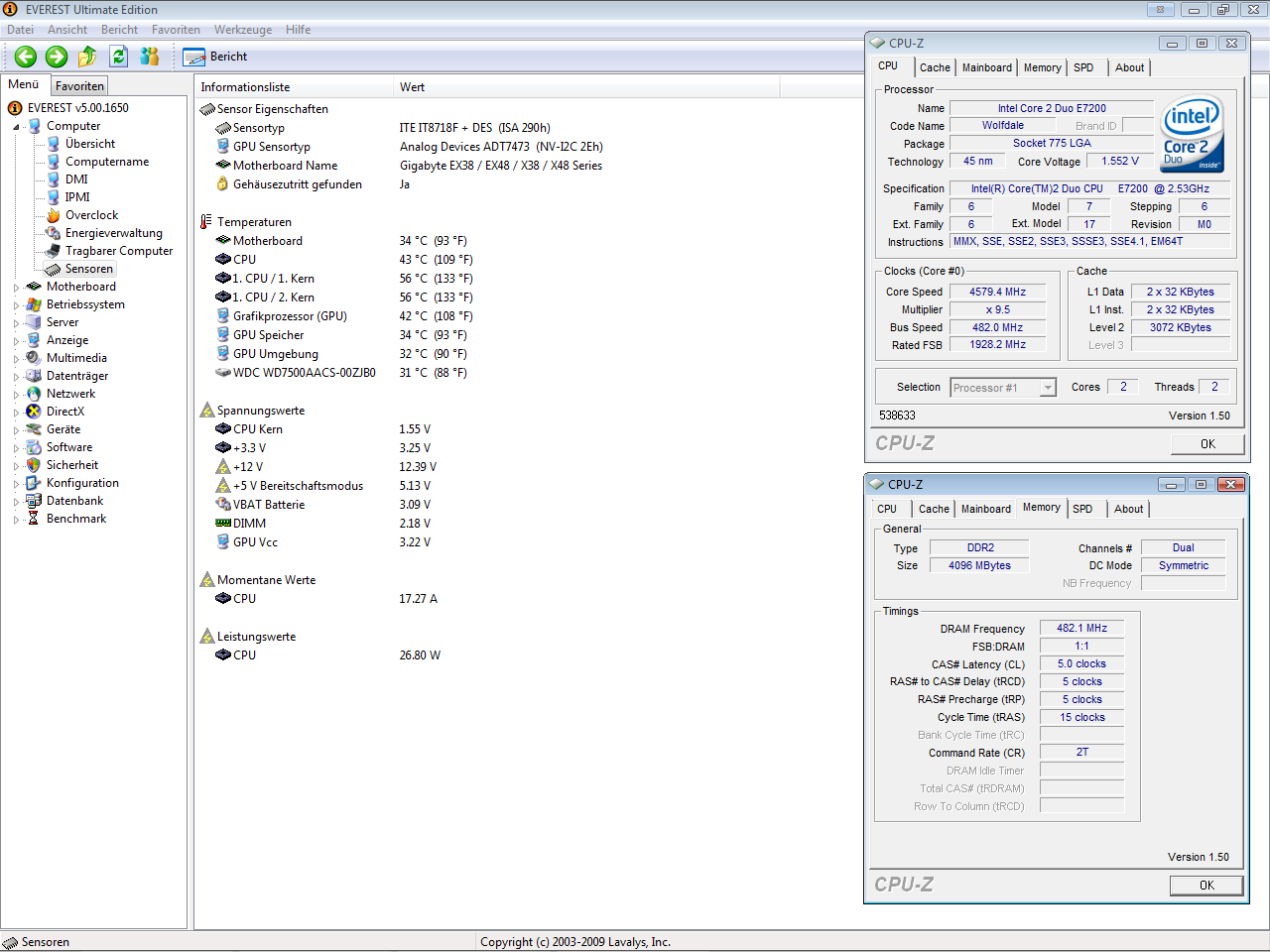Click the Up-level arrow toolbar icon
This screenshot has height=952, width=1270.
tap(87, 57)
